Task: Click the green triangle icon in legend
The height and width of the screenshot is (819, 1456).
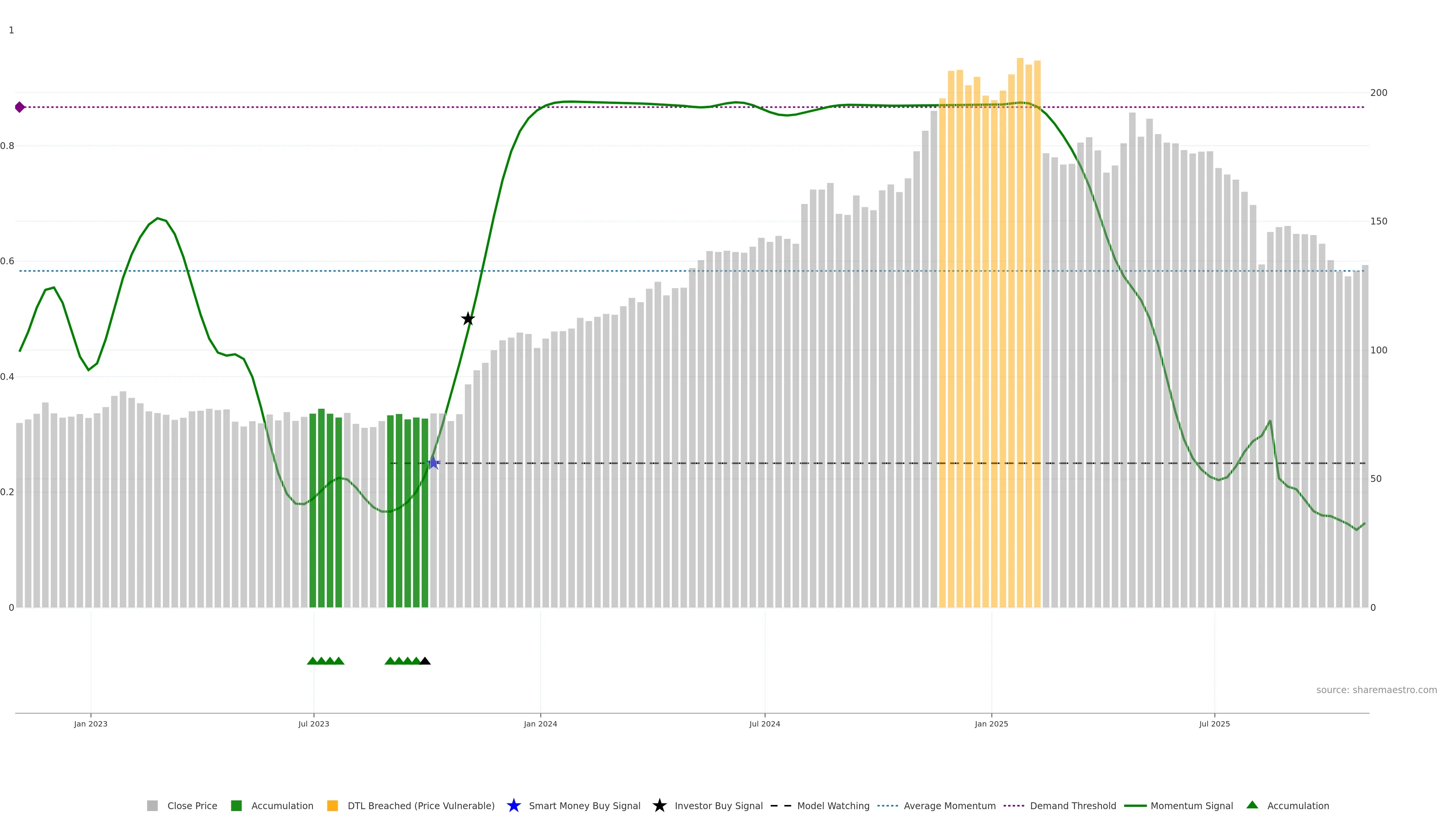Action: [x=1252, y=805]
